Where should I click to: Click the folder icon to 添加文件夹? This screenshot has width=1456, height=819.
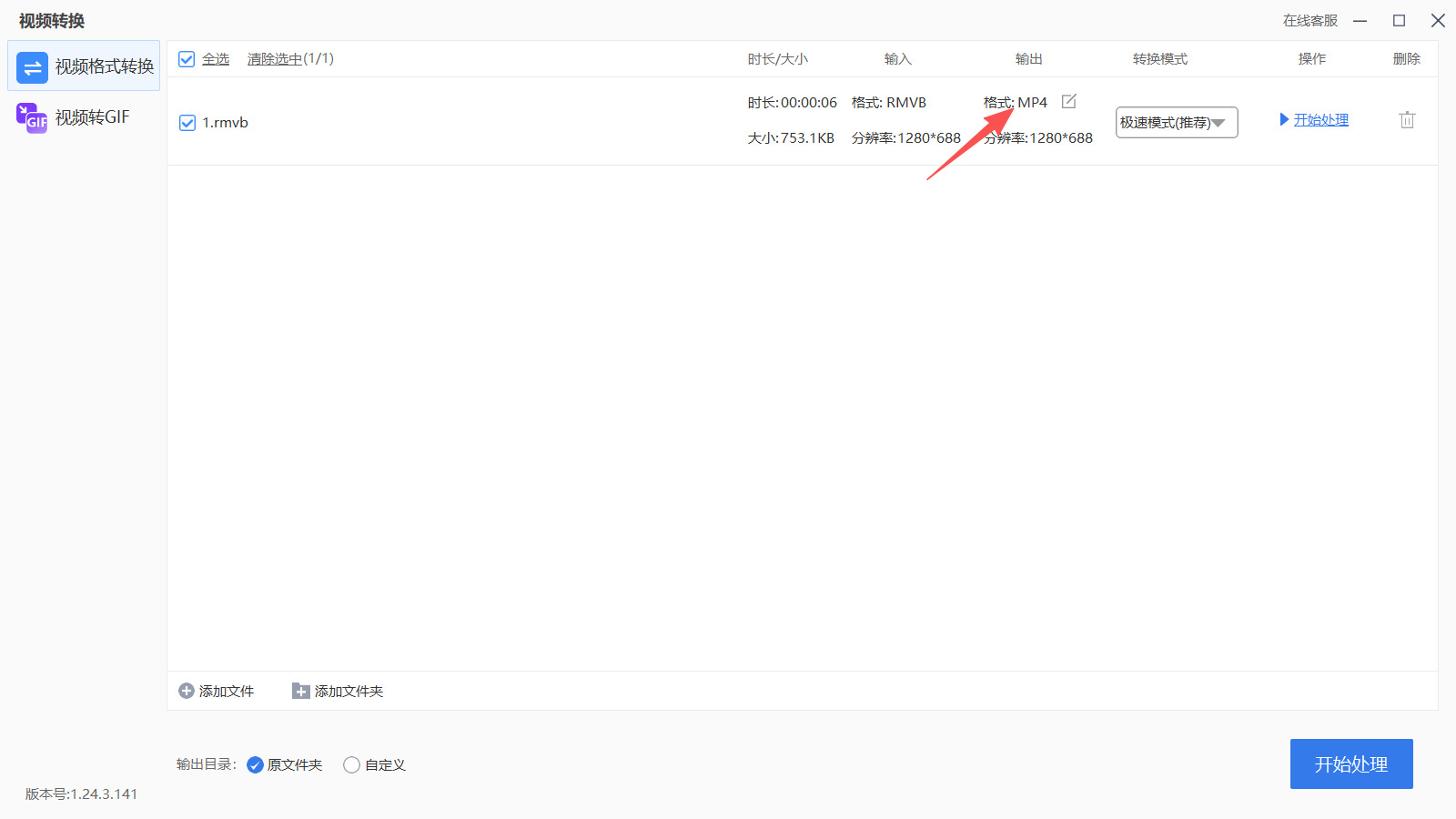pyautogui.click(x=299, y=691)
